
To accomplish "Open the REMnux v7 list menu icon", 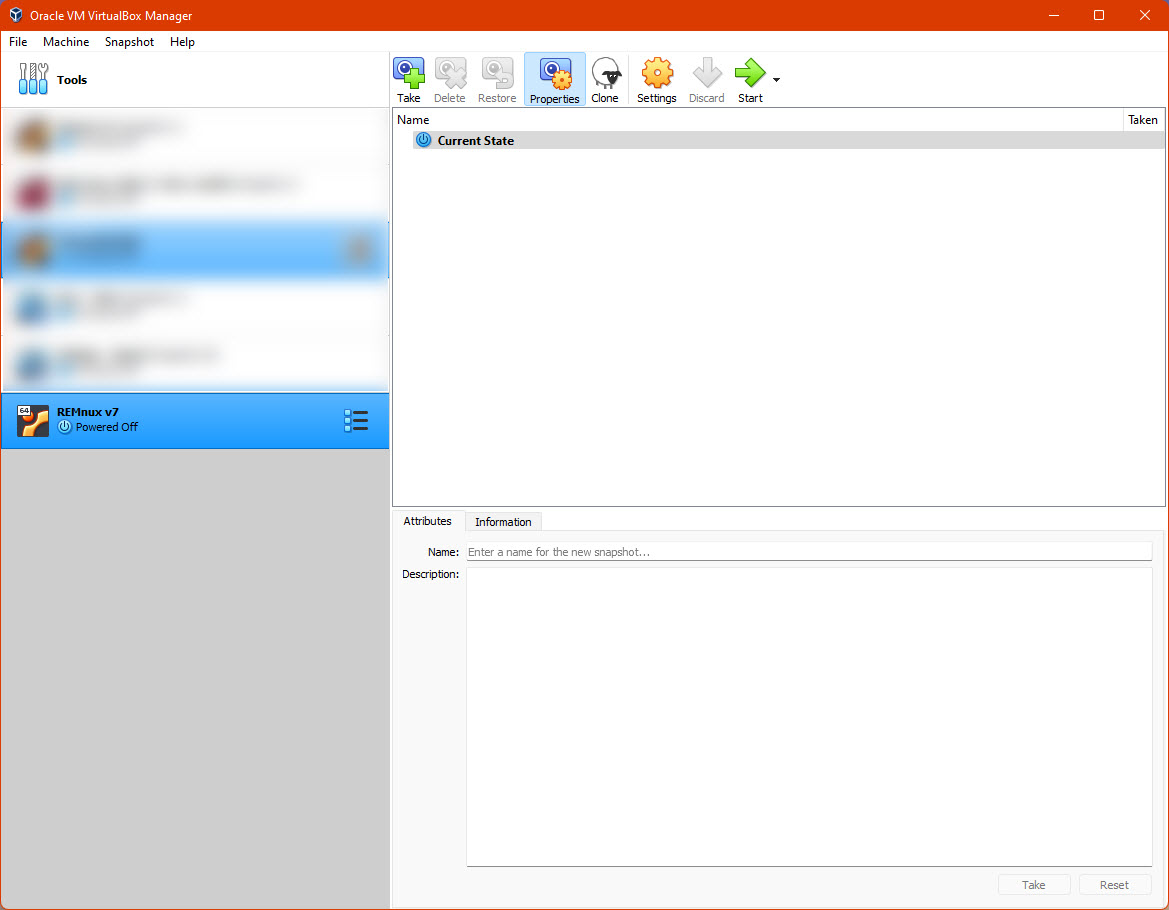I will pyautogui.click(x=357, y=420).
